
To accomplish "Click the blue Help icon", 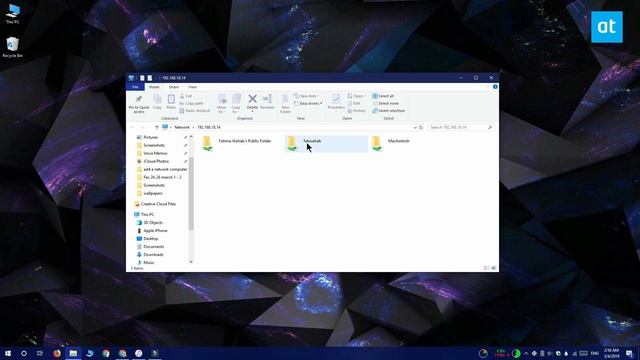I will coord(495,87).
